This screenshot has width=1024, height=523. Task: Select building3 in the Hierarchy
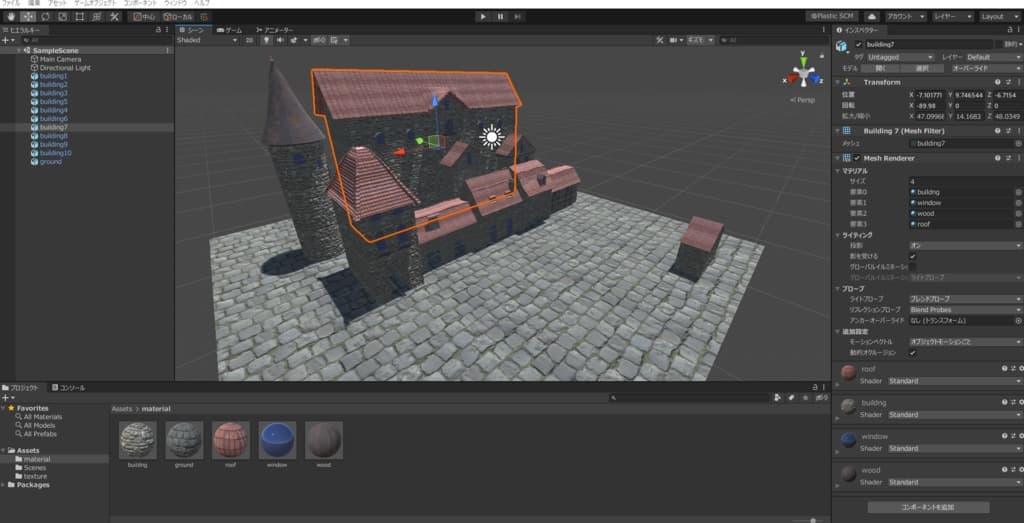tap(53, 93)
